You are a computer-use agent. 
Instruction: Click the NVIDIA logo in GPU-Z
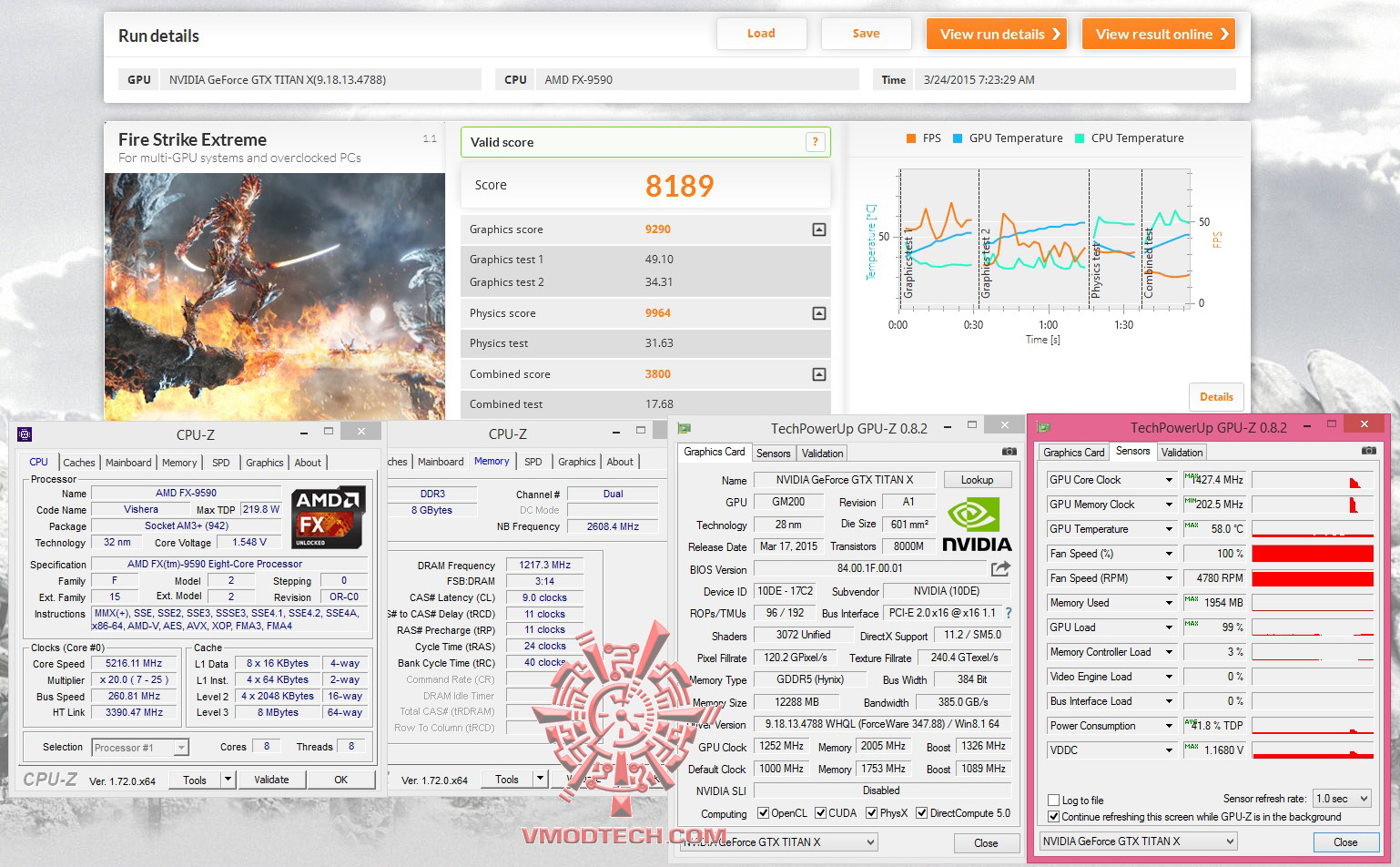(x=977, y=525)
